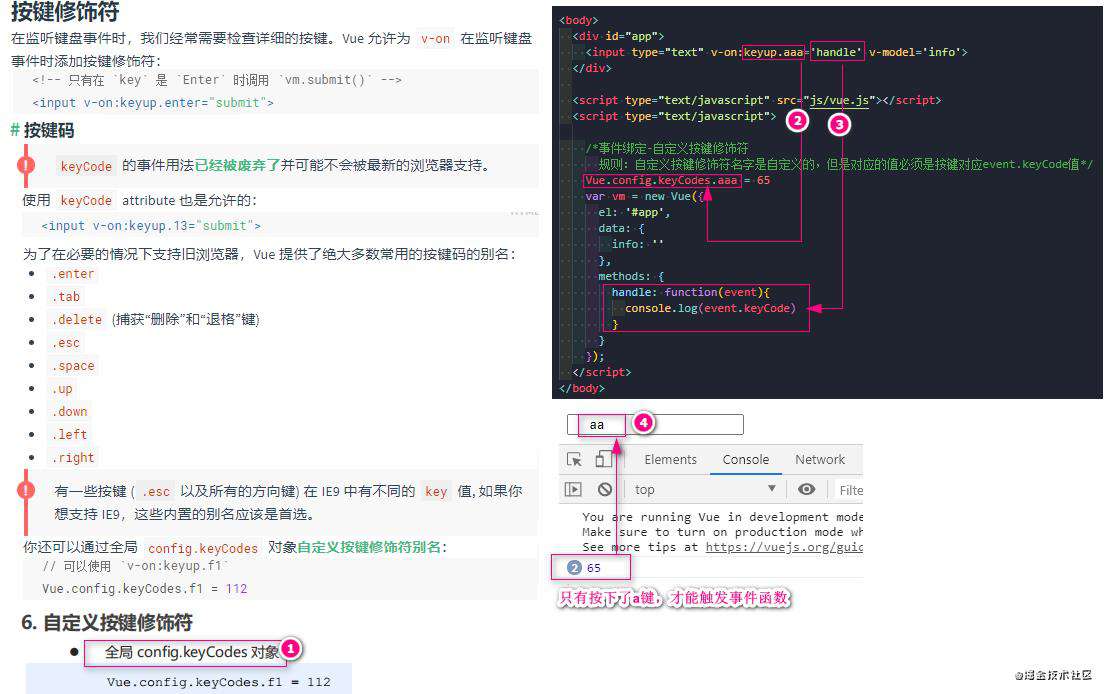Click the console output value 65
Viewport: 1107px width, 694px height.
point(594,568)
